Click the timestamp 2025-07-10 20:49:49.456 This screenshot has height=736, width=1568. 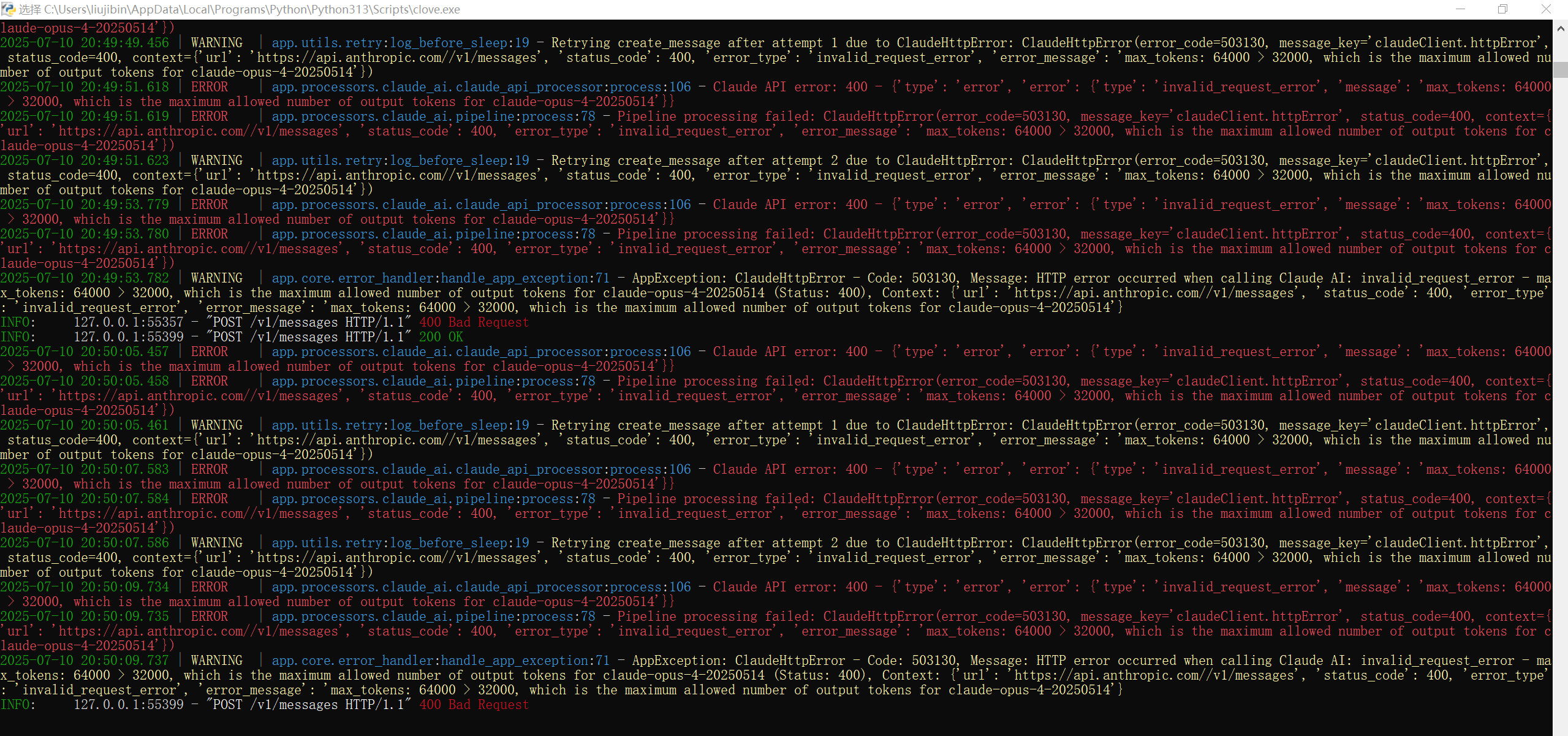pos(85,43)
